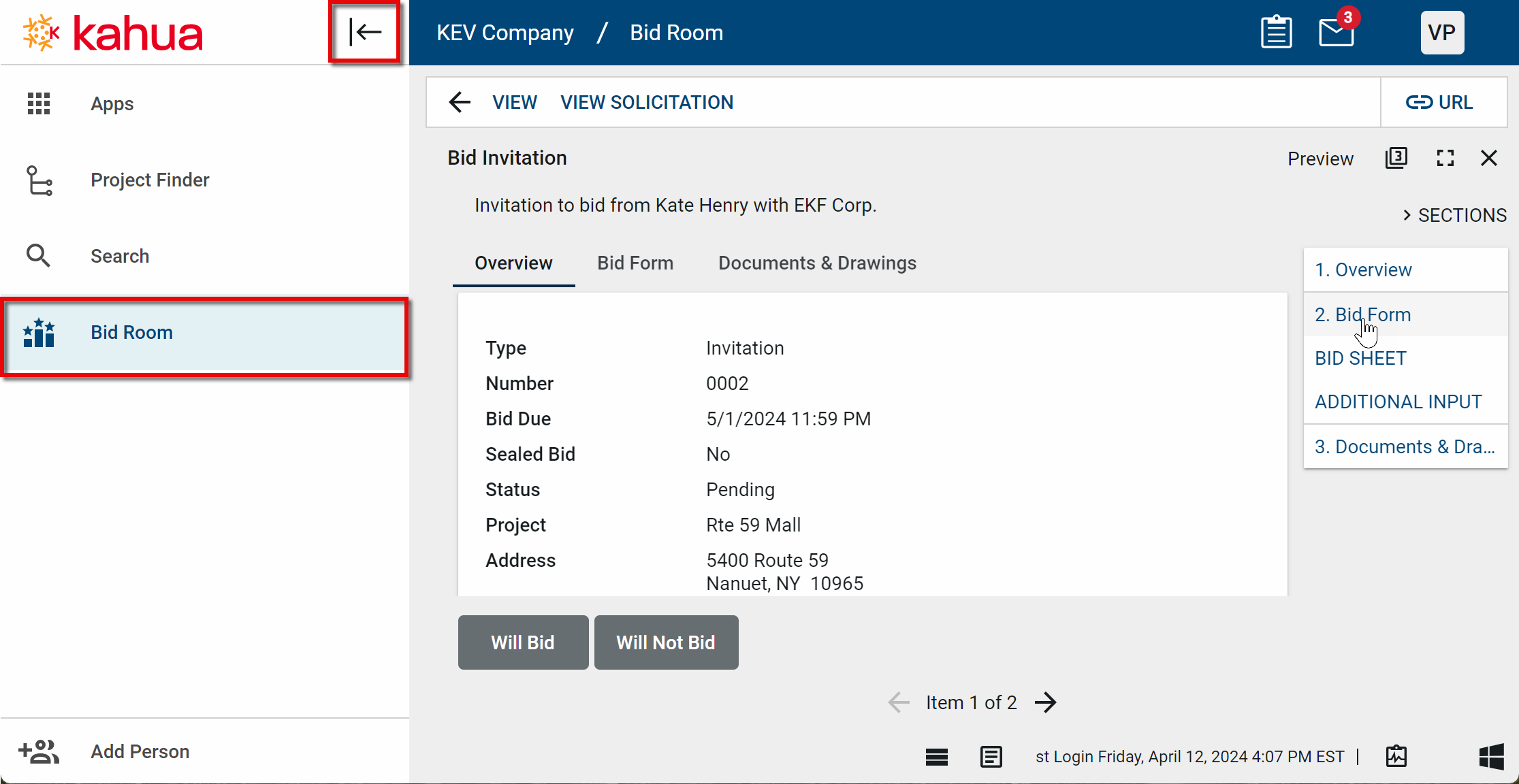This screenshot has width=1519, height=784.
Task: Switch to Documents & Drawings tab
Action: point(817,263)
